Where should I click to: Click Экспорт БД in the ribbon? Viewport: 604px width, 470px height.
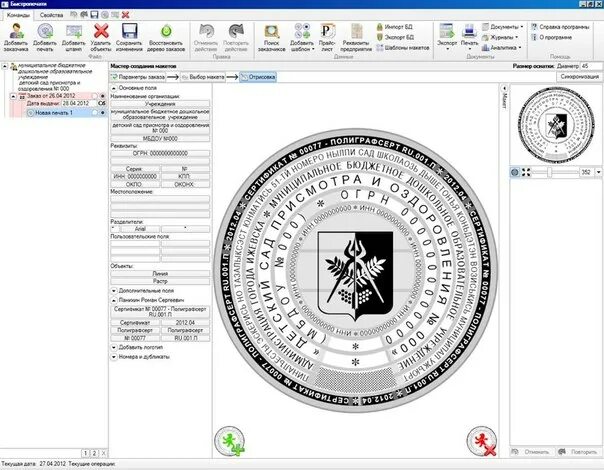pos(395,37)
